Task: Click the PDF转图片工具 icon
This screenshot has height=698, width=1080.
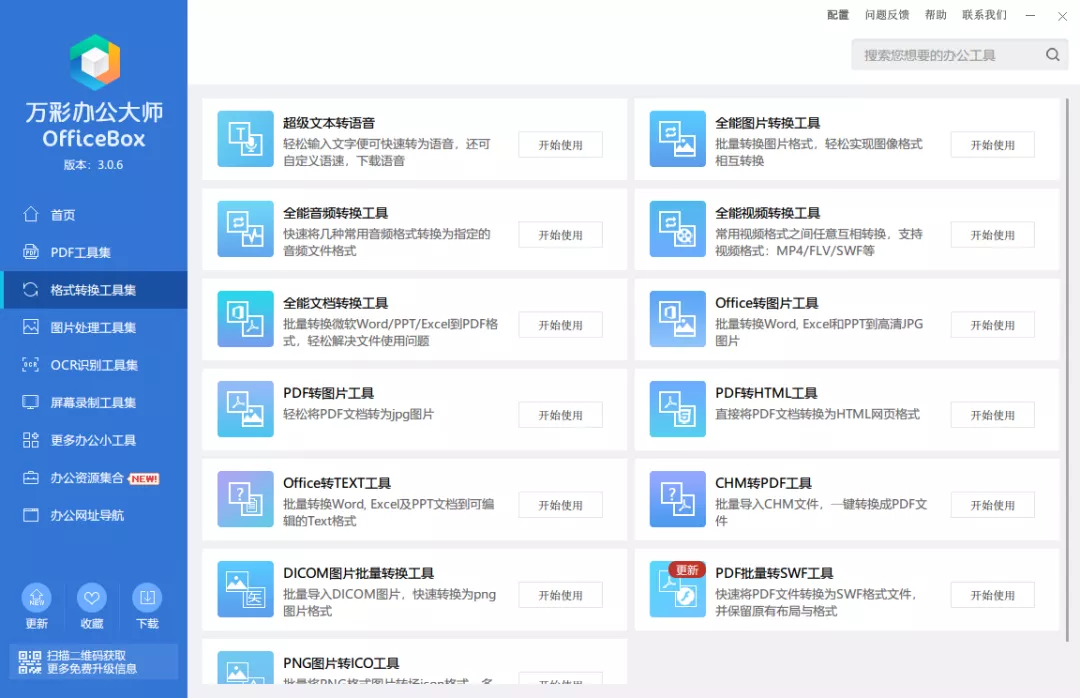Action: tap(245, 409)
